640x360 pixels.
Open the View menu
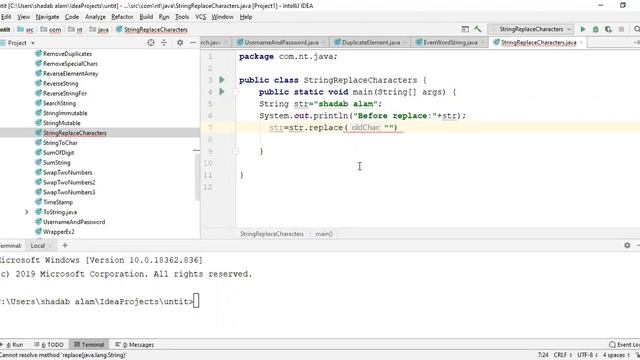(x=24, y=17)
